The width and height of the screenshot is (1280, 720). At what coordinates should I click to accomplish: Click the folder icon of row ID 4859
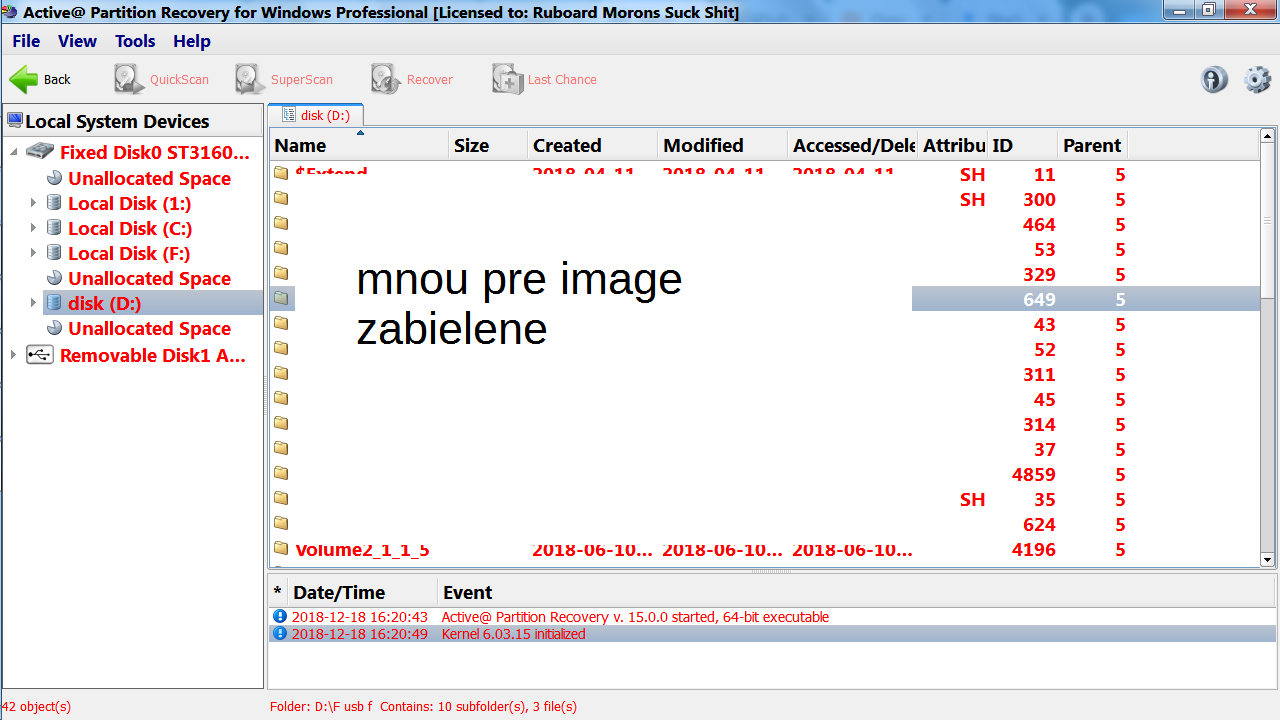click(x=281, y=473)
